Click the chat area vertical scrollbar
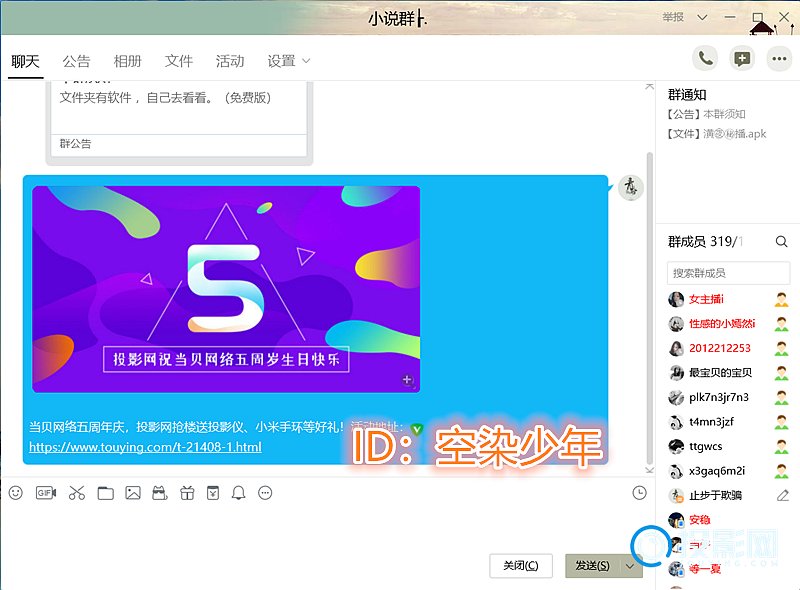 pyautogui.click(x=649, y=306)
